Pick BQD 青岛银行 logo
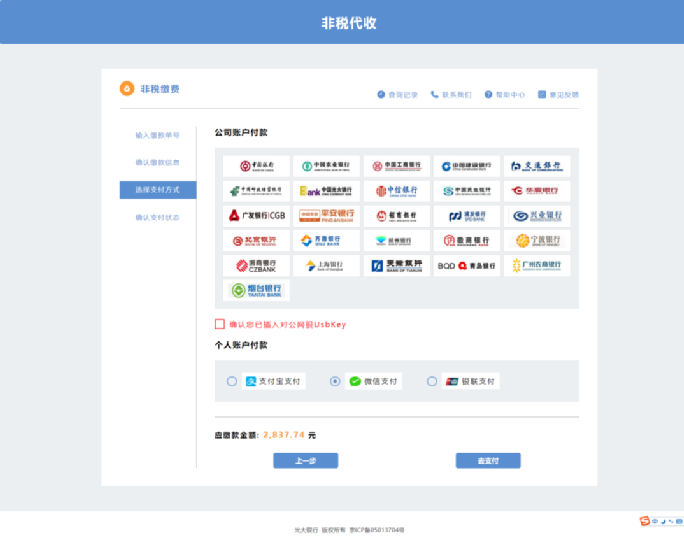Screen dimensions: 684x545 pyautogui.click(x=466, y=265)
